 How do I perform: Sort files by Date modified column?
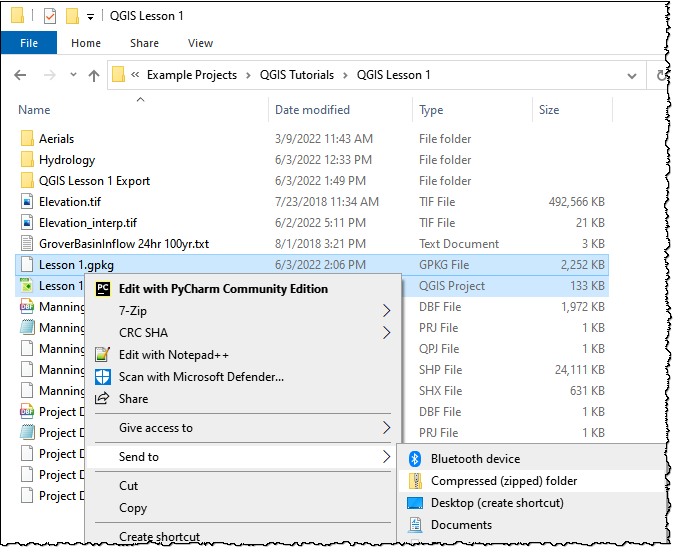312,110
